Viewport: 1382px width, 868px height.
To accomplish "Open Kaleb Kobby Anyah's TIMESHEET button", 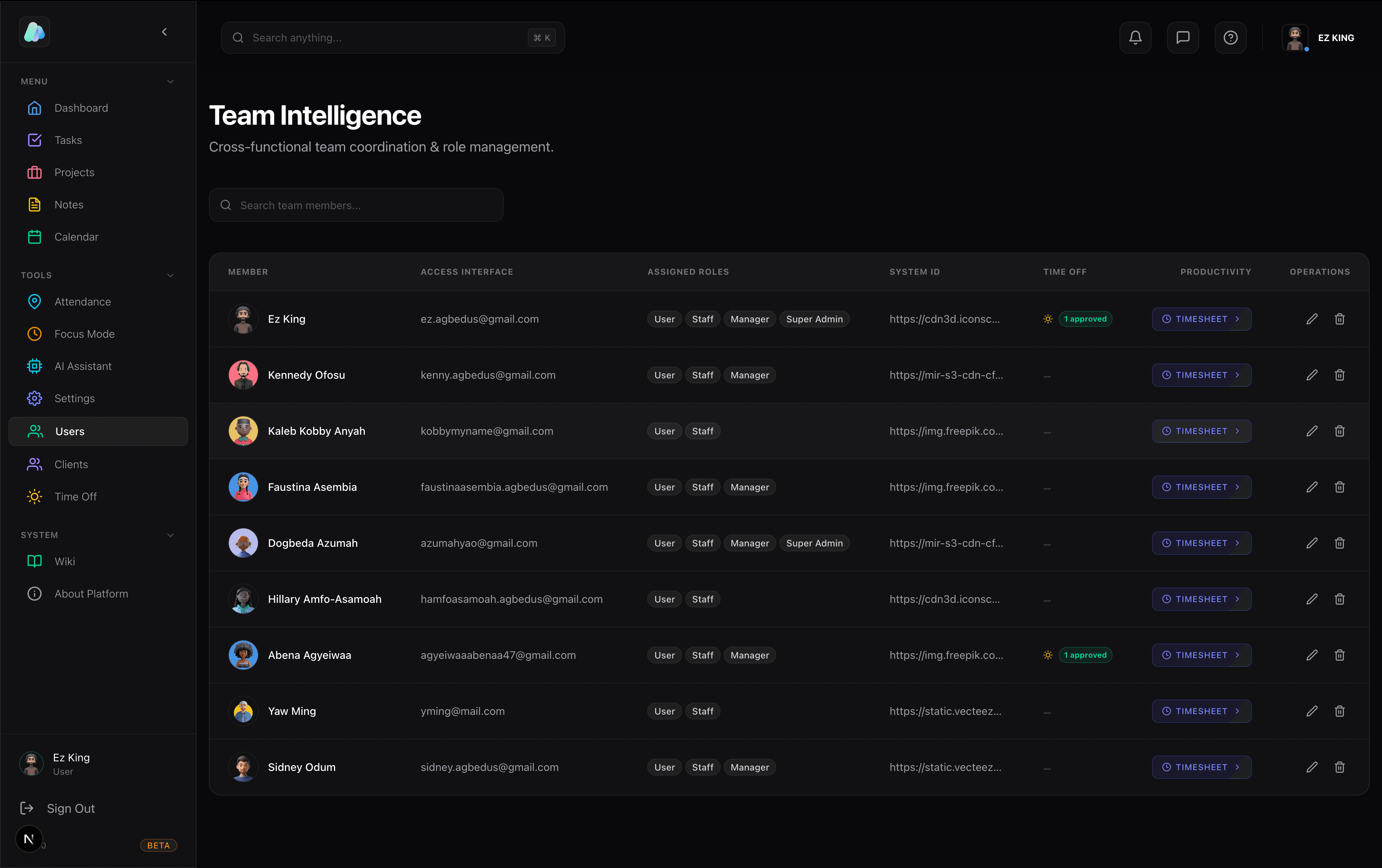I will click(1201, 431).
